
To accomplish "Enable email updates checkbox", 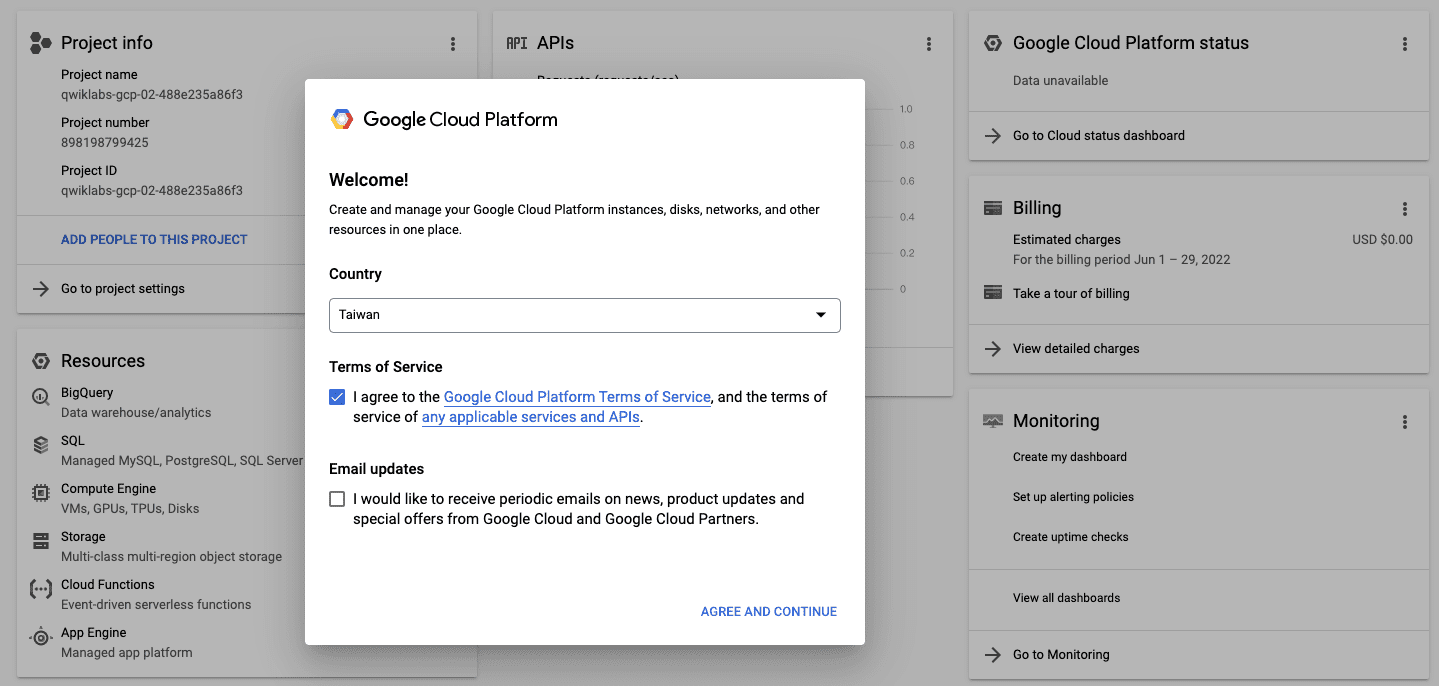I will pos(337,499).
